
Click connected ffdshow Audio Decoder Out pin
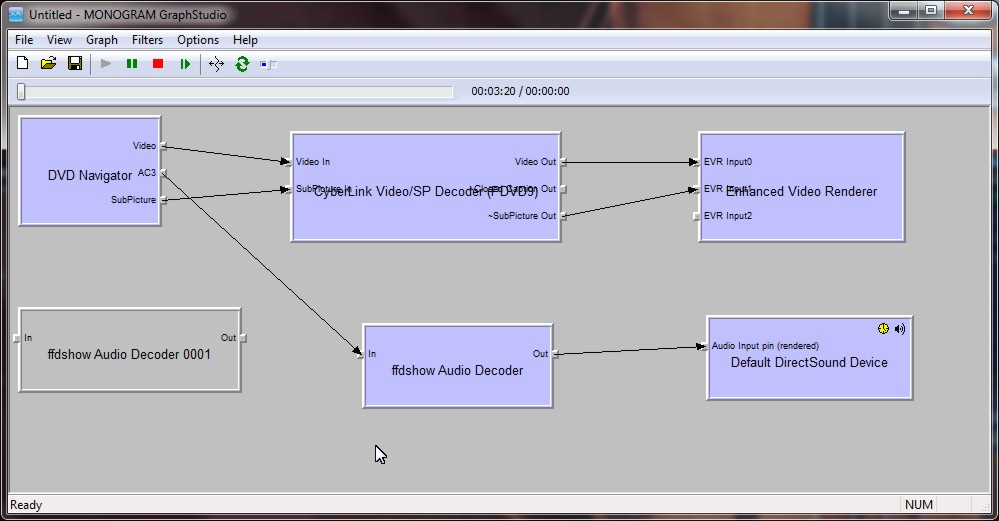tap(556, 354)
